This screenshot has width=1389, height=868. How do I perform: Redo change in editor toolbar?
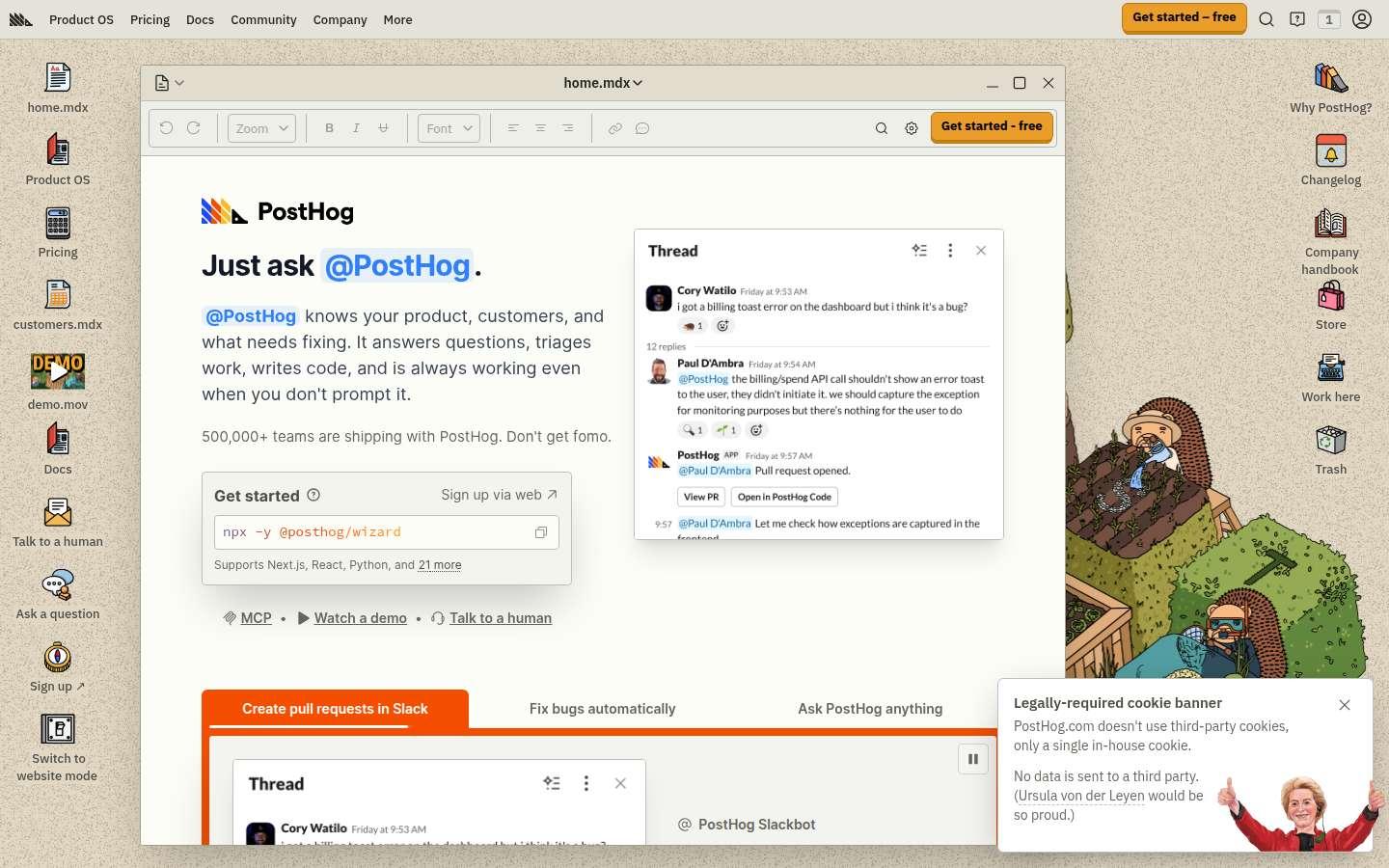click(193, 128)
